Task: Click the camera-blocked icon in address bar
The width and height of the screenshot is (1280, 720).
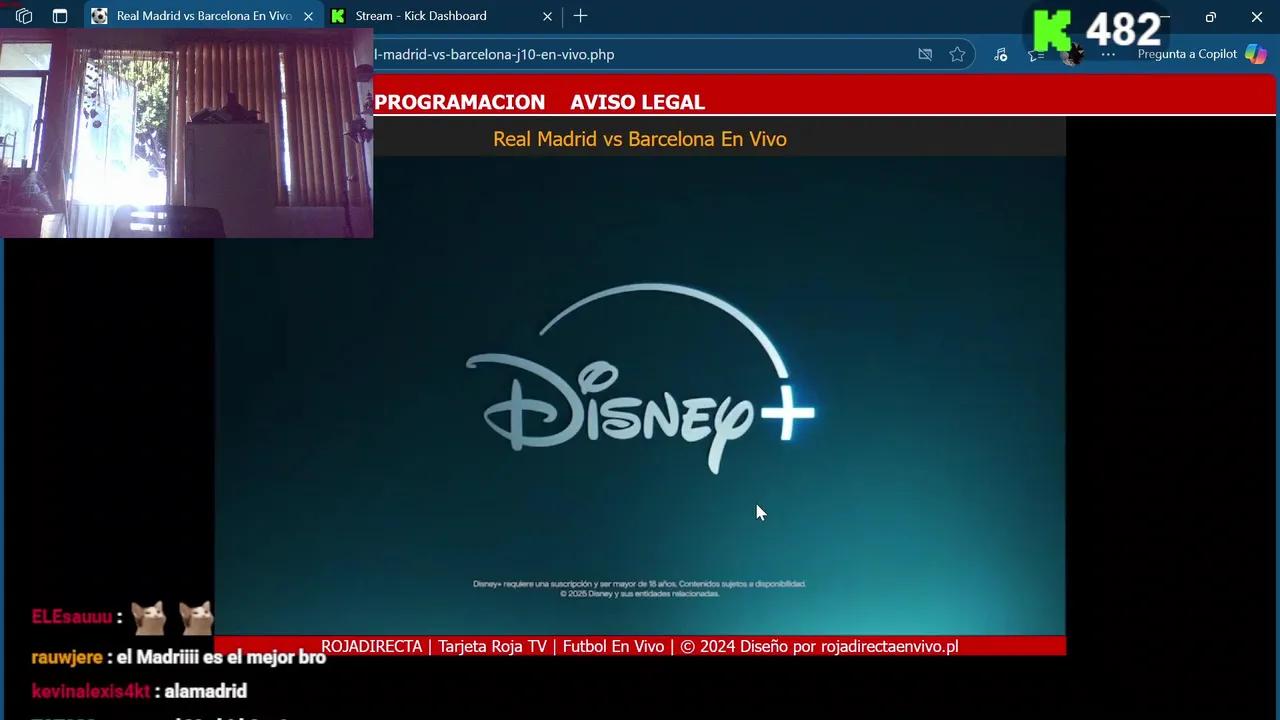Action: click(x=925, y=55)
